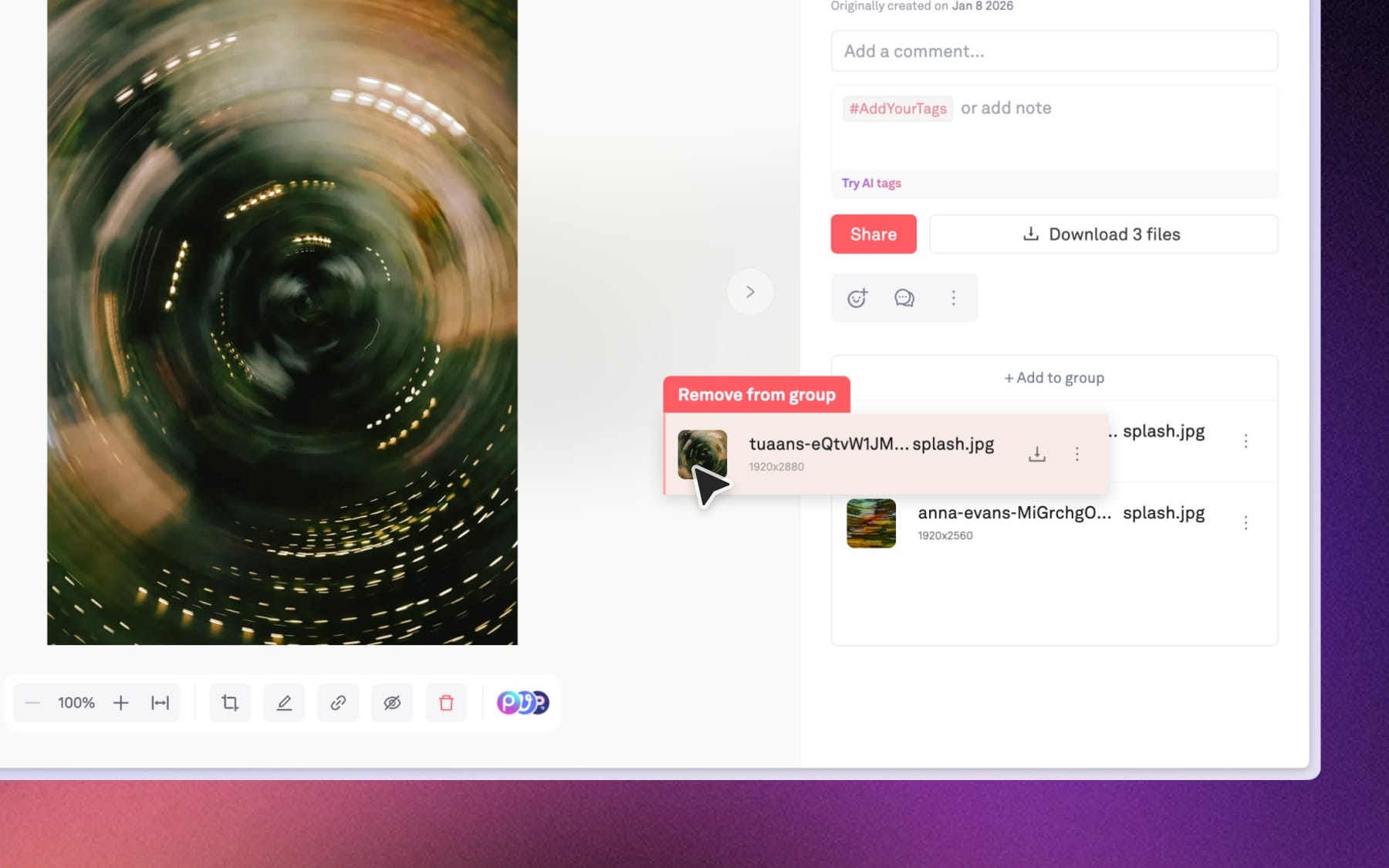Click the red Share button
This screenshot has height=868, width=1389.
[x=874, y=234]
